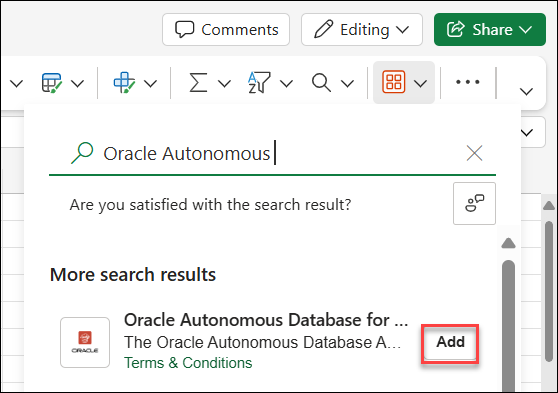Open the Terms & Conditions link
The height and width of the screenshot is (393, 558).
[x=188, y=363]
